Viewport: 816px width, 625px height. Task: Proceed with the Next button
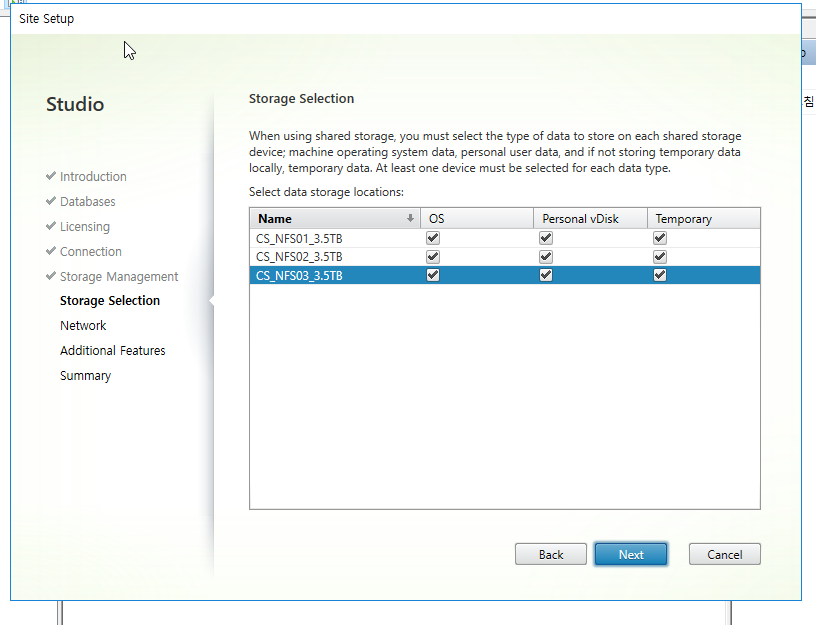tap(631, 555)
